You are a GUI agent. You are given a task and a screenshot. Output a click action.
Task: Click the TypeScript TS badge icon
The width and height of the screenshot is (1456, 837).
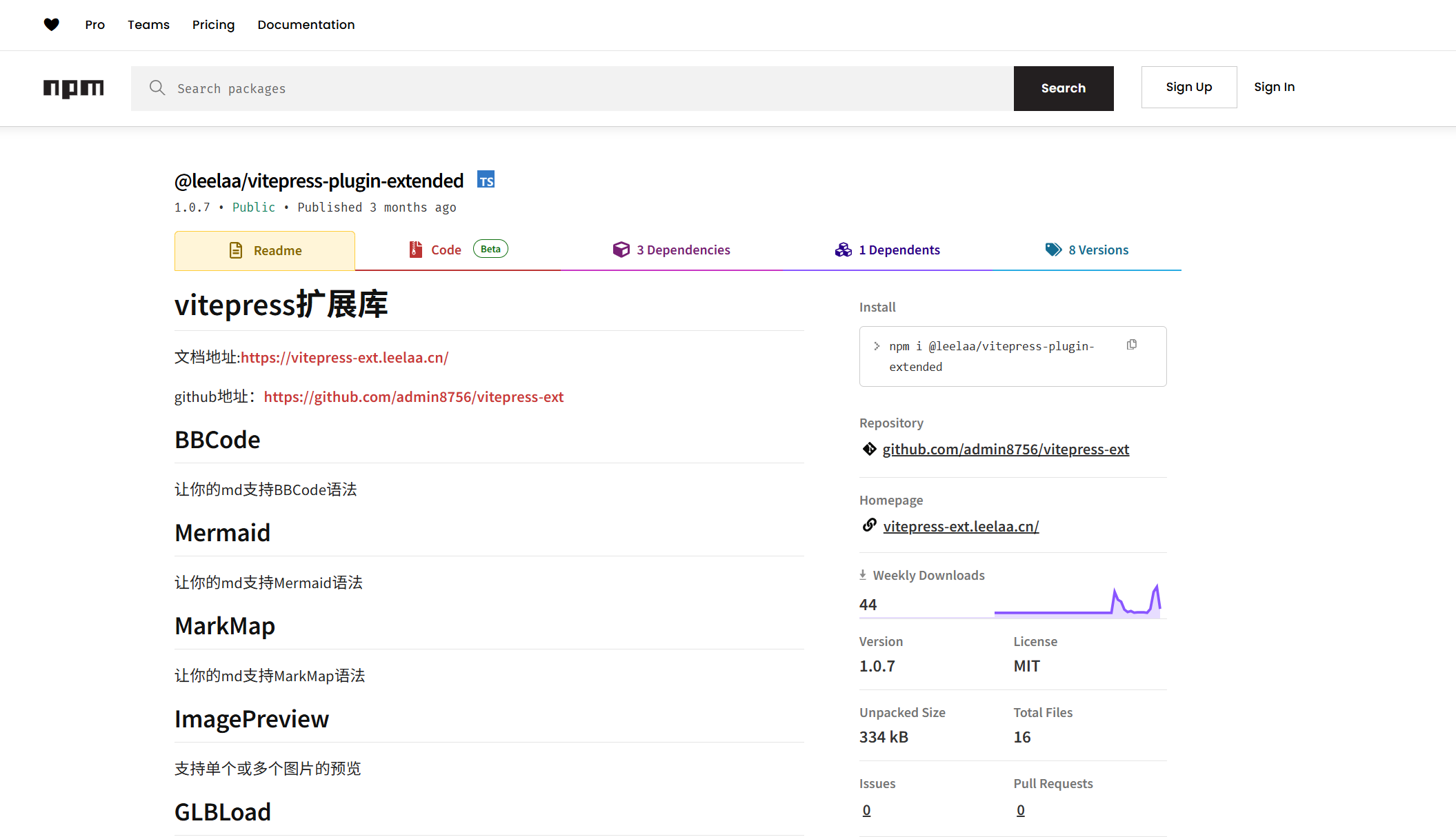(486, 180)
